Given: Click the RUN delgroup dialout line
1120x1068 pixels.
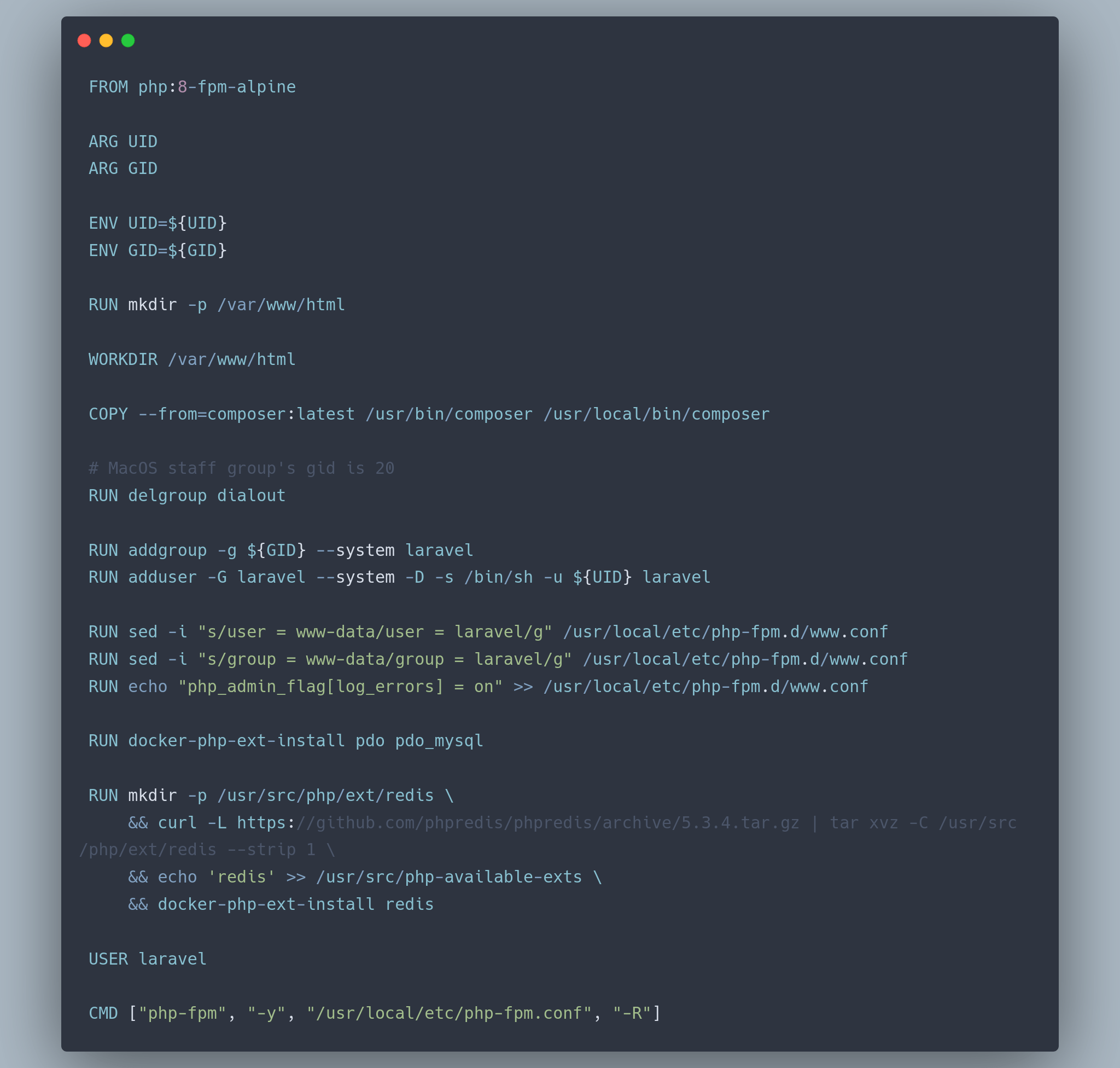Looking at the screenshot, I should tap(187, 496).
